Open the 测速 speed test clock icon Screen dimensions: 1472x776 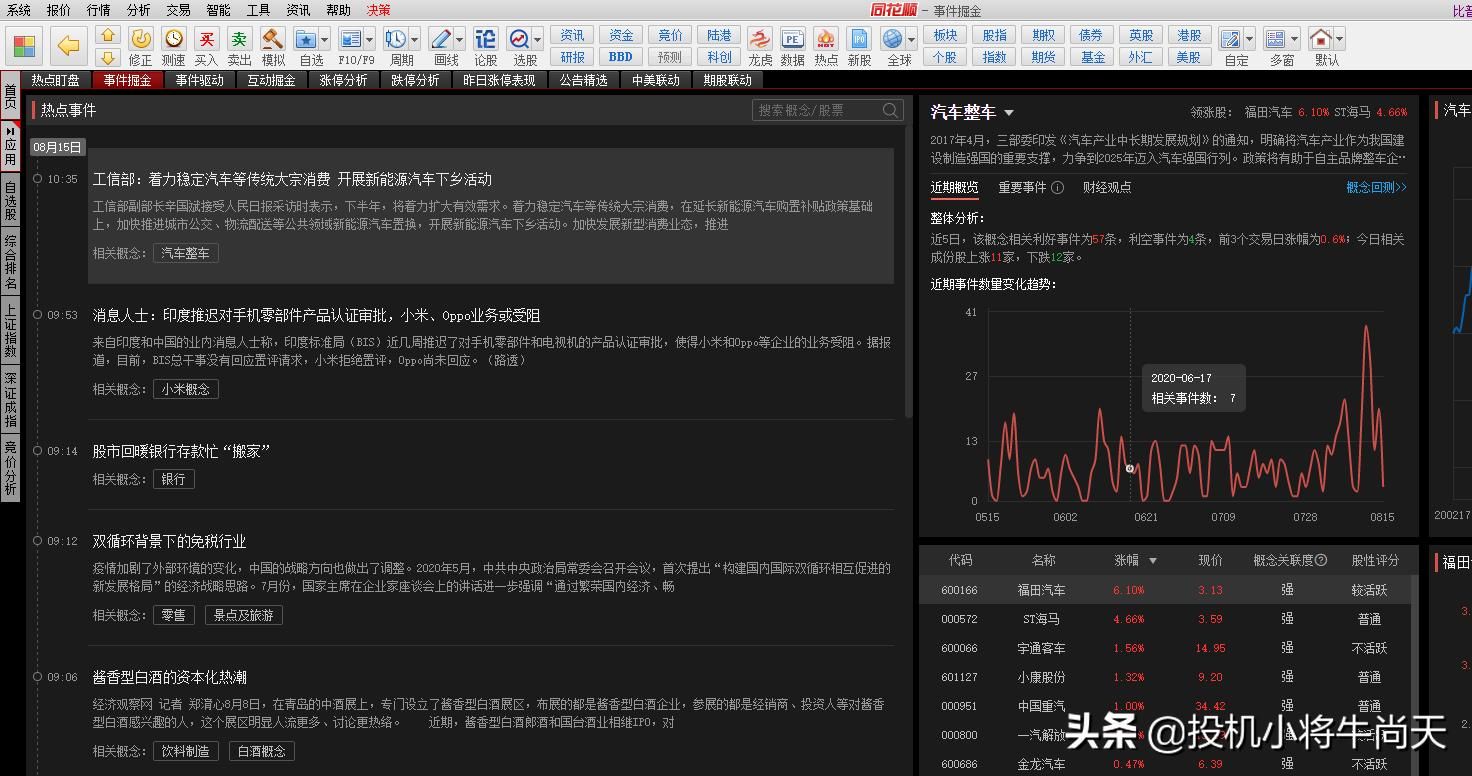pyautogui.click(x=174, y=39)
